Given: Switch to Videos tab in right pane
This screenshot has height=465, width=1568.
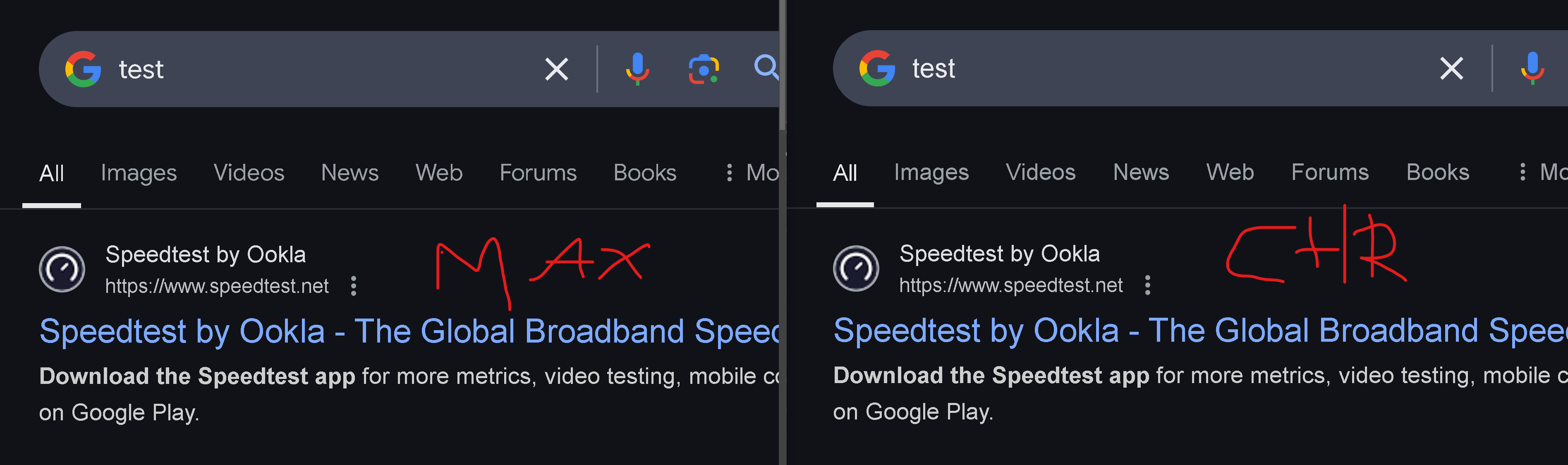Looking at the screenshot, I should coord(1040,172).
